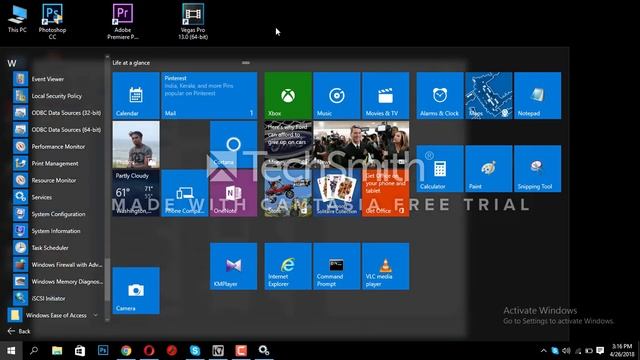The image size is (640, 360).
Task: Open the OneNote tile
Action: coord(233,193)
